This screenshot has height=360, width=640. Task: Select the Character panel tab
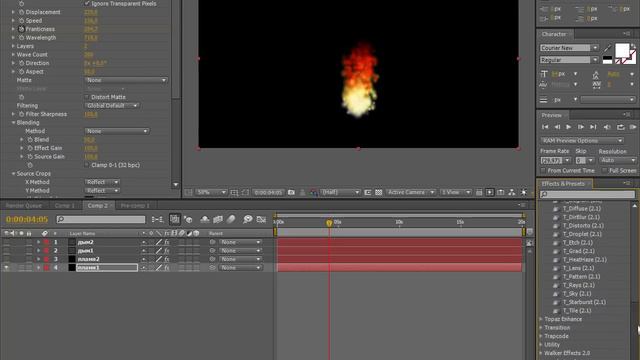click(x=554, y=34)
